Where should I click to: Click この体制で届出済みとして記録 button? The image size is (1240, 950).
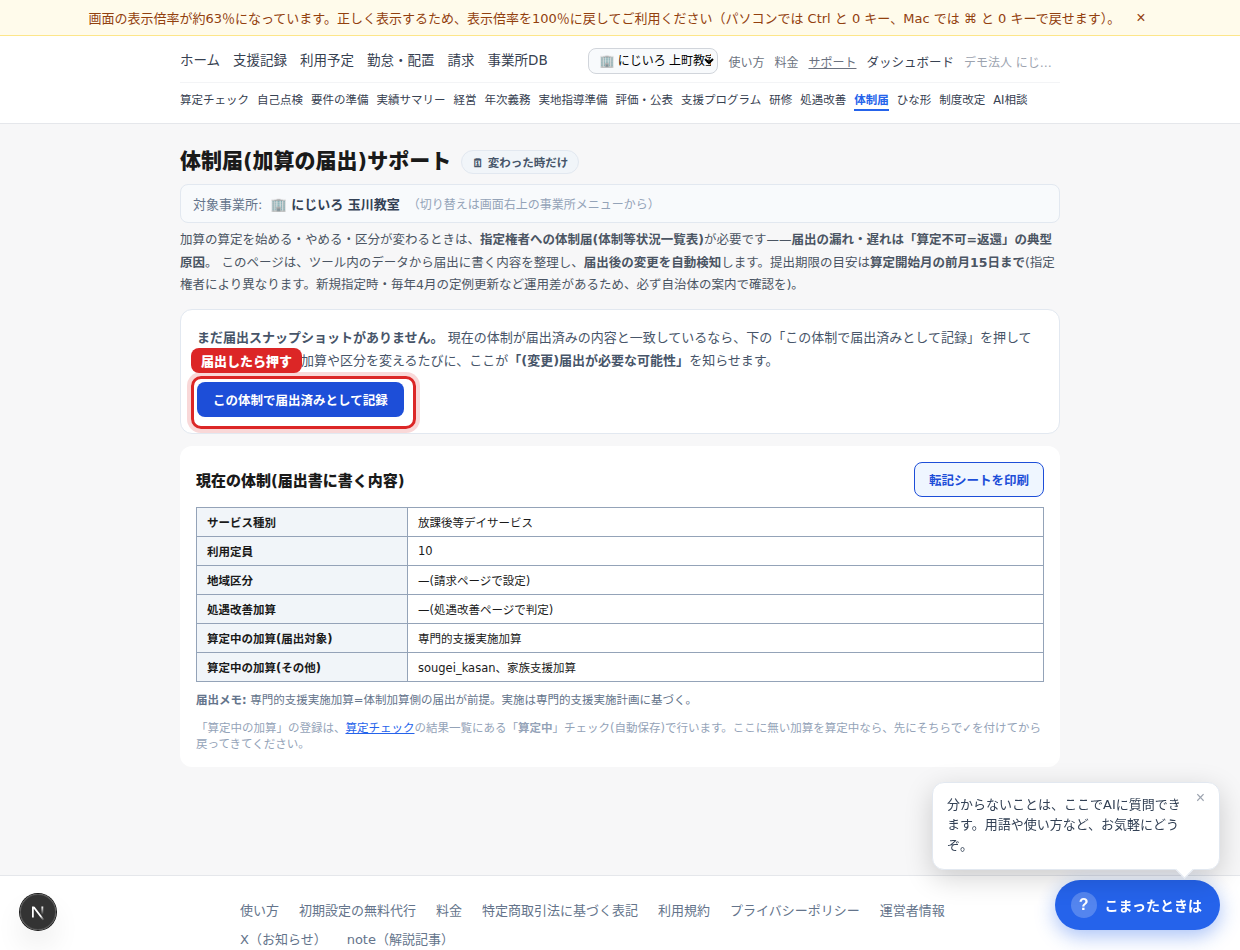[x=300, y=400]
